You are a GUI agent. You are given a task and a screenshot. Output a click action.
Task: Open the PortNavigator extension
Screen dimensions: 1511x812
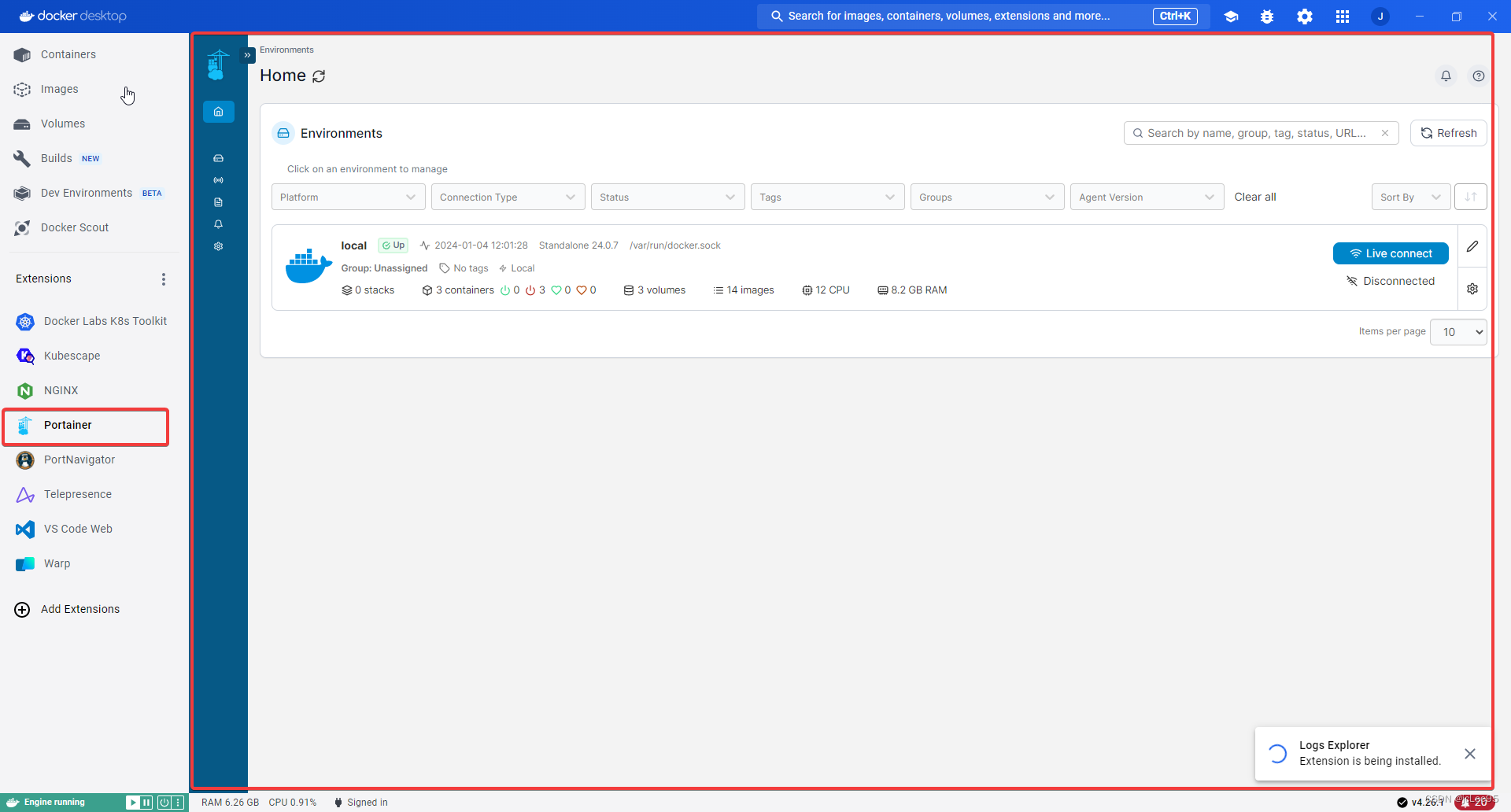(x=94, y=460)
